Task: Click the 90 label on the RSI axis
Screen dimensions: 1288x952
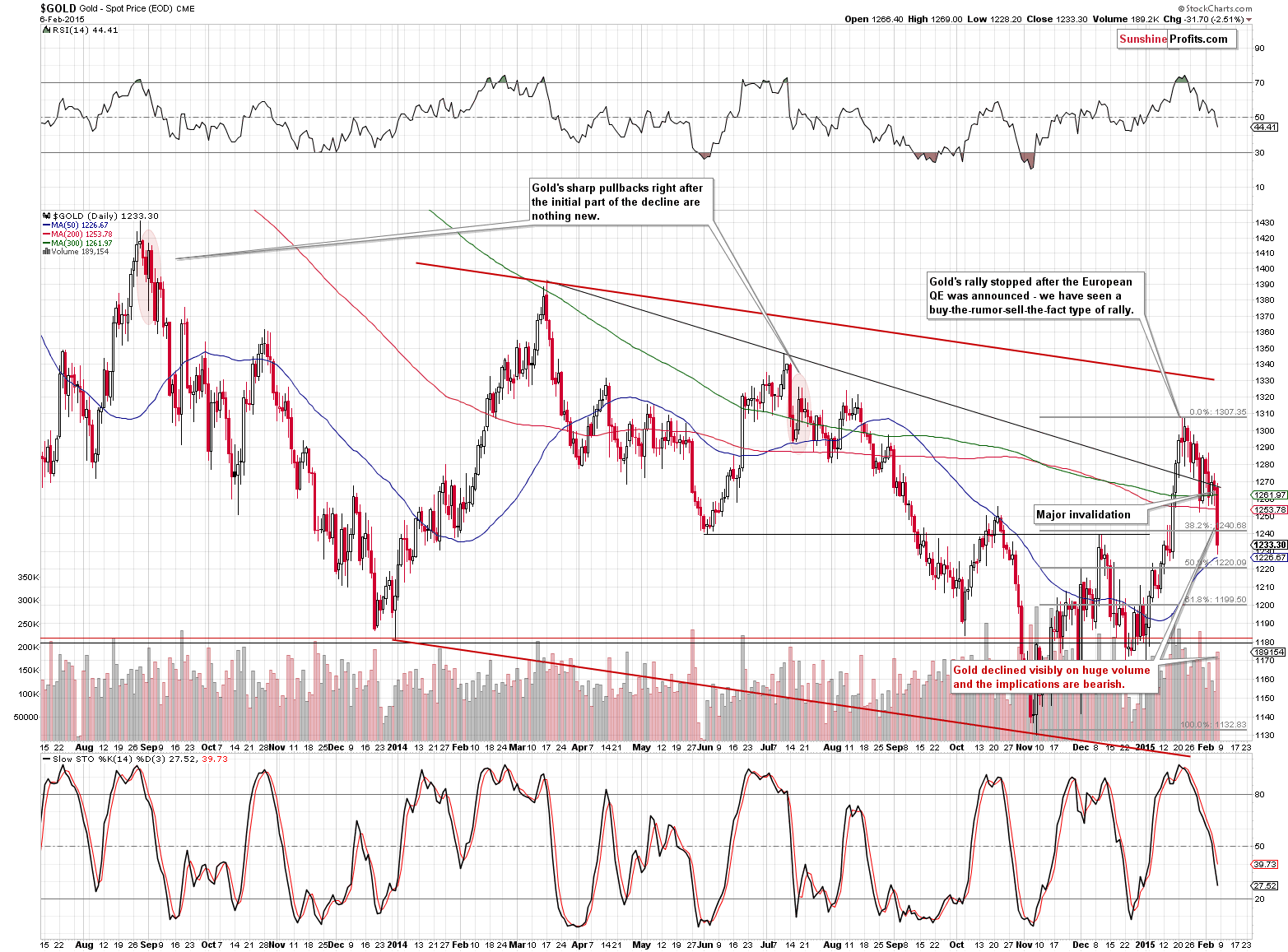Action: tap(1259, 48)
